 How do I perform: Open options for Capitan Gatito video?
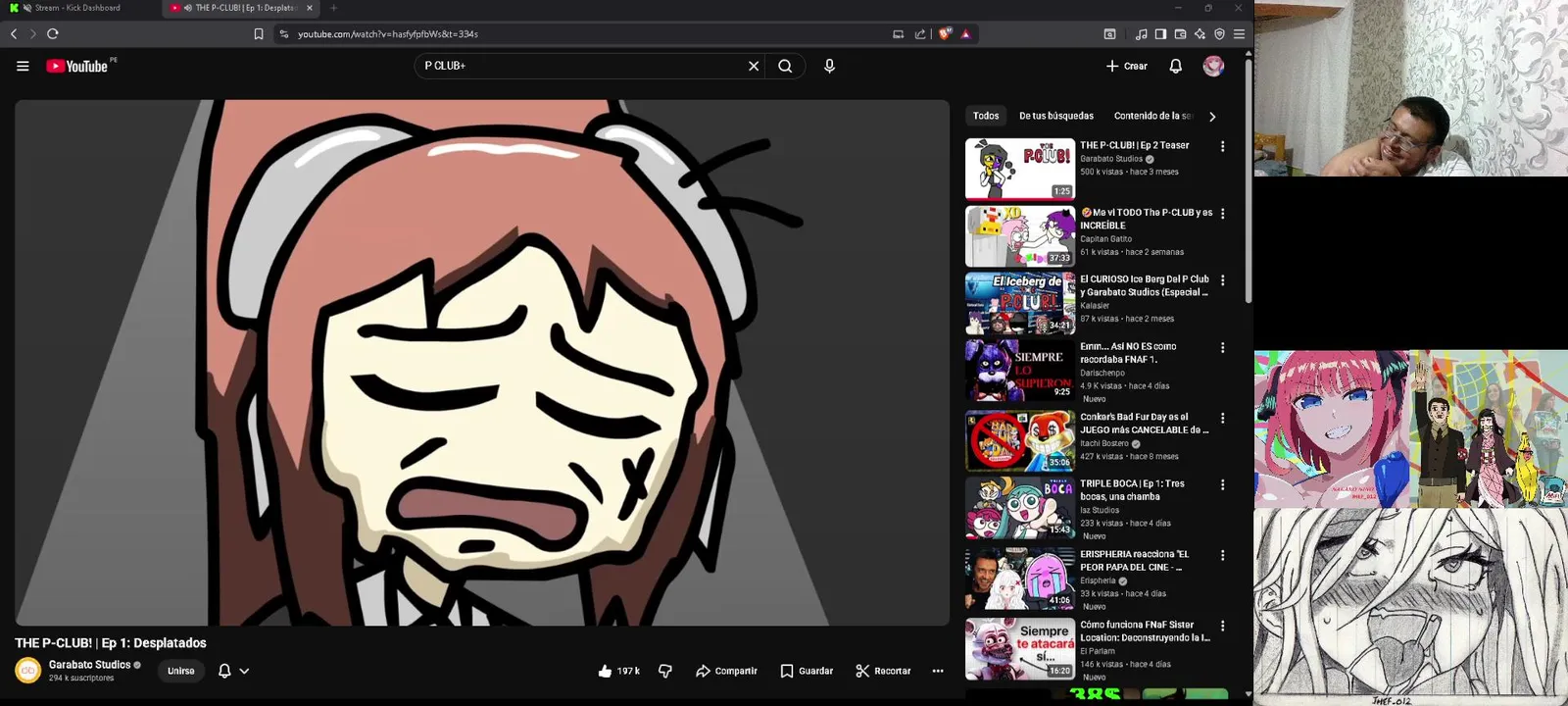click(1222, 213)
